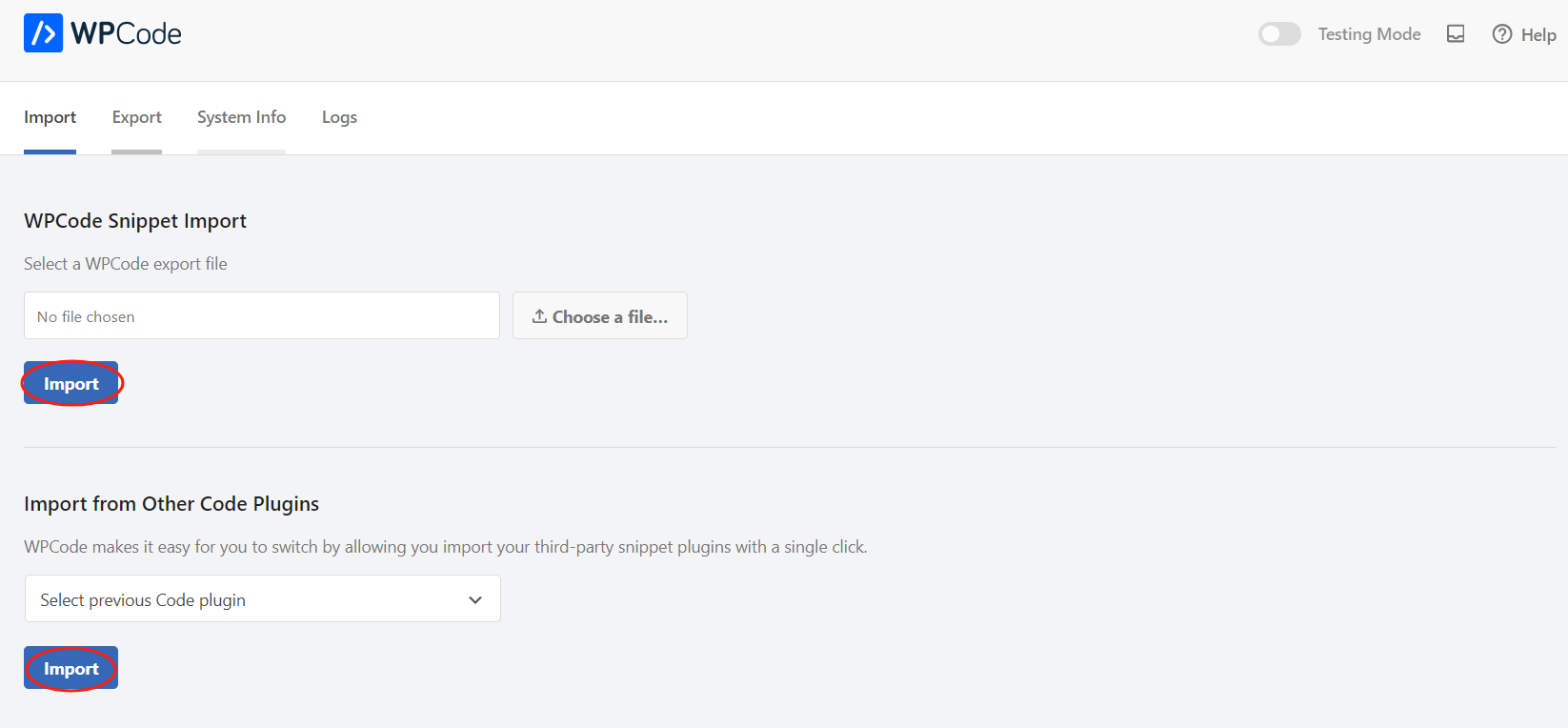Click Import under WPCode Snippet Import
The width and height of the screenshot is (1568, 728).
pos(71,383)
